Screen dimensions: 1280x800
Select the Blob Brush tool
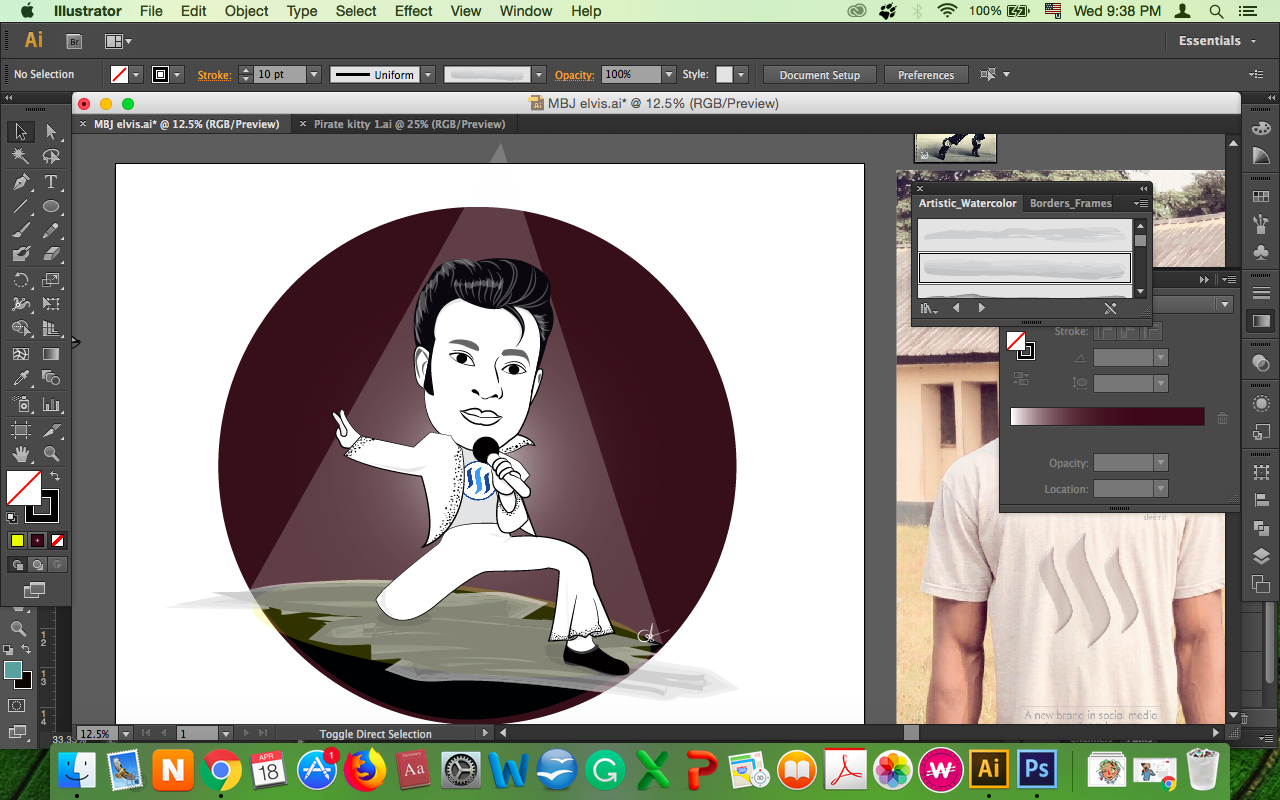(x=20, y=255)
